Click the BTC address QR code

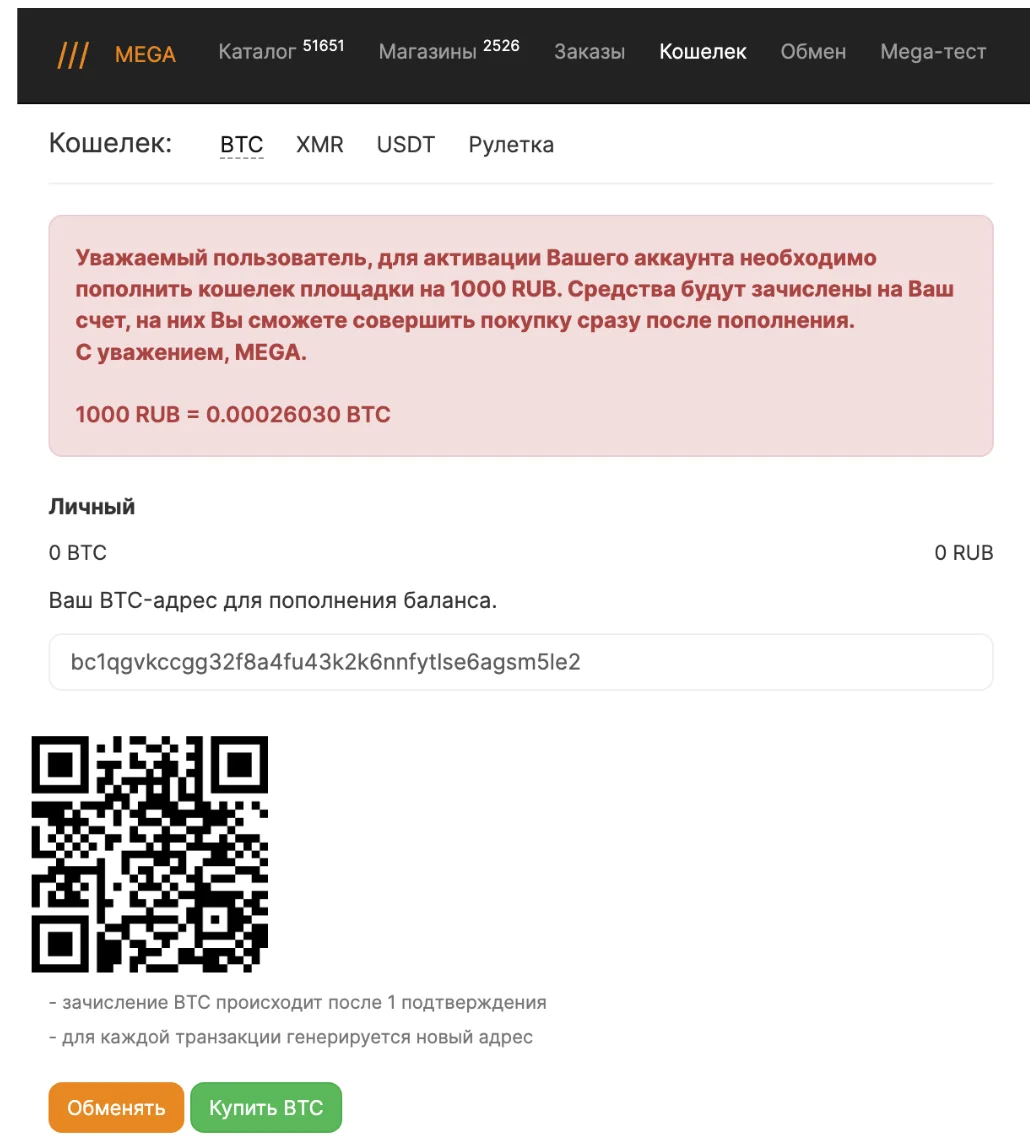[150, 854]
